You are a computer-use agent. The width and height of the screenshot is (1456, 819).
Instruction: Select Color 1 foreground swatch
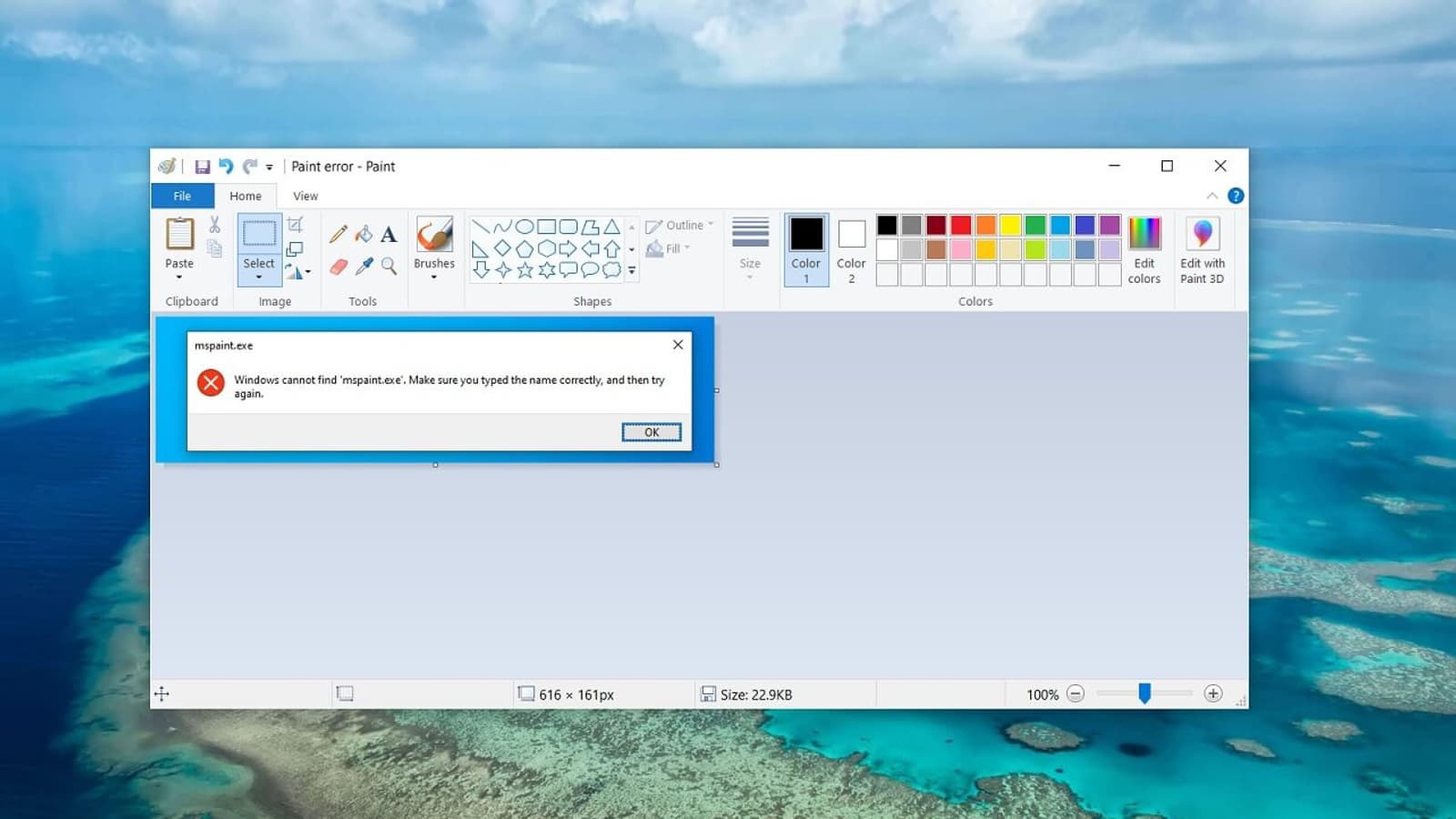coord(806,250)
